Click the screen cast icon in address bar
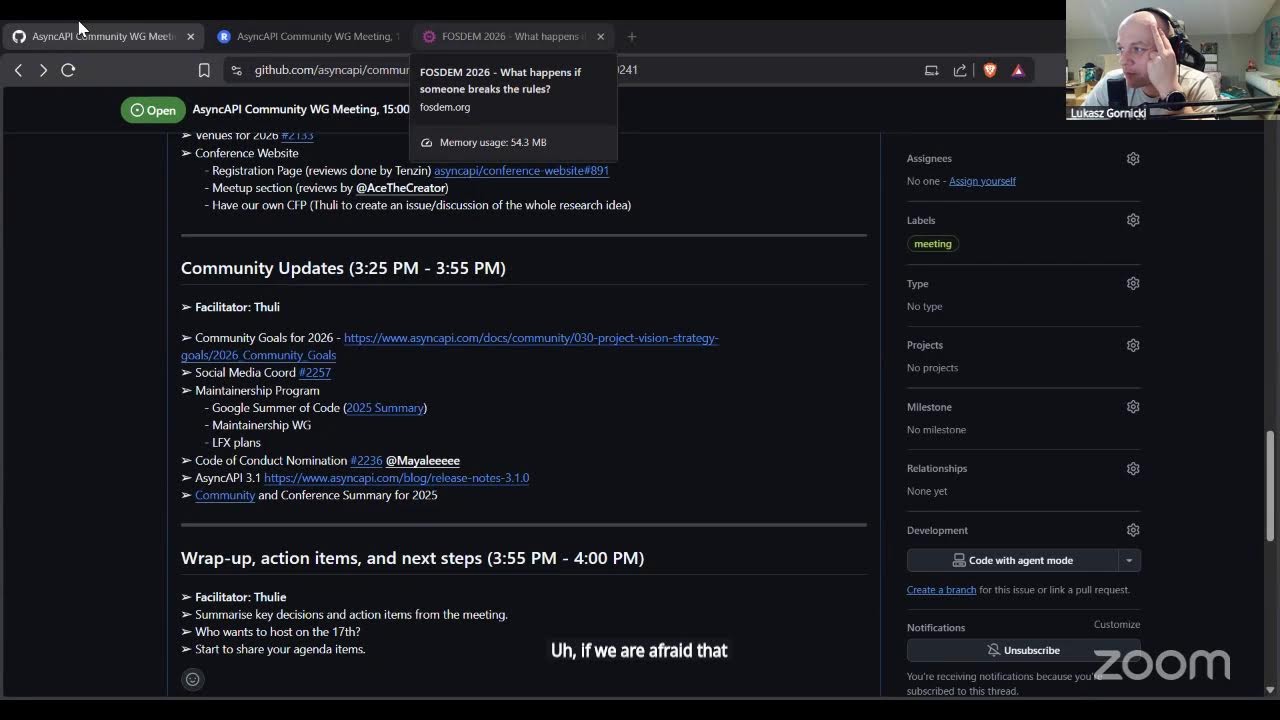This screenshot has width=1280, height=720. pos(931,70)
